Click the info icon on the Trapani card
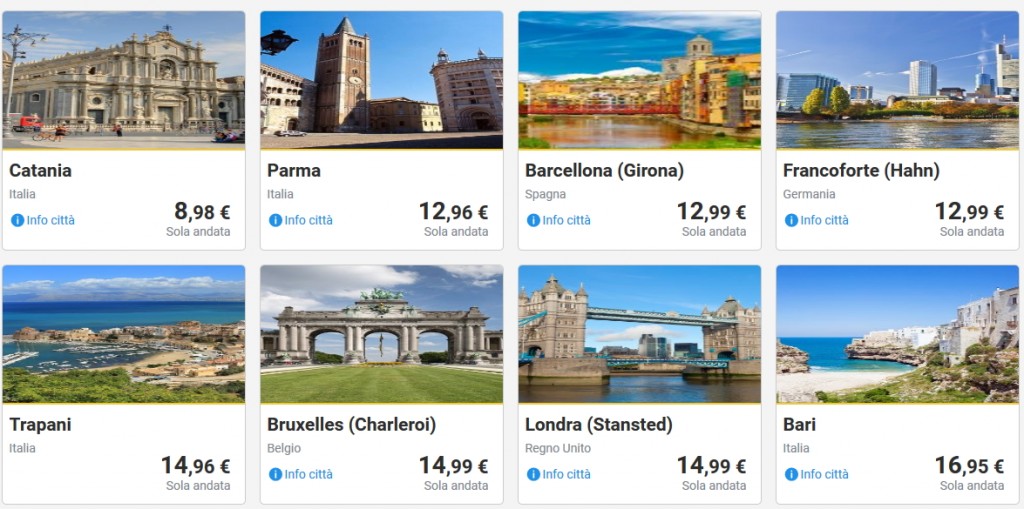Image resolution: width=1024 pixels, height=509 pixels. point(17,474)
